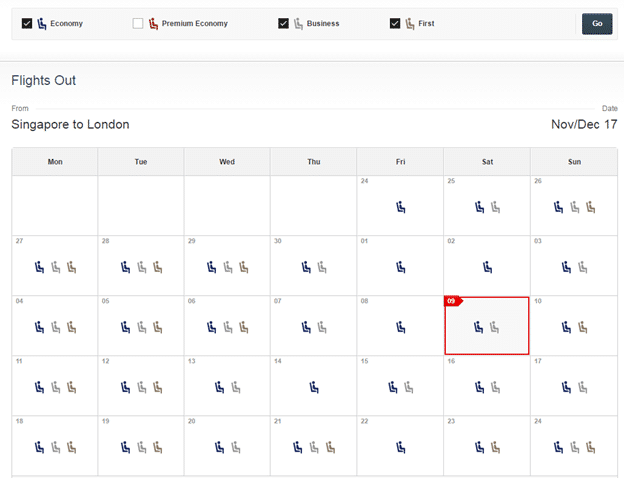Click the Flights Out heading
The image size is (624, 478).
click(x=43, y=80)
